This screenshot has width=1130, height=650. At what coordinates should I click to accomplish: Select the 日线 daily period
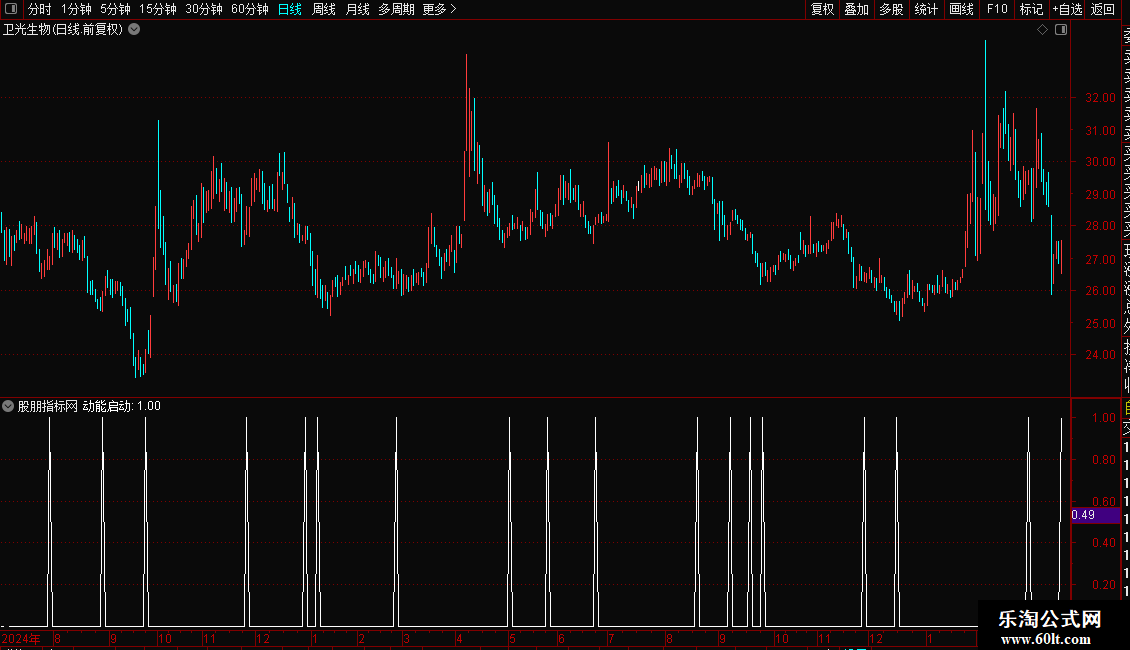click(x=290, y=9)
